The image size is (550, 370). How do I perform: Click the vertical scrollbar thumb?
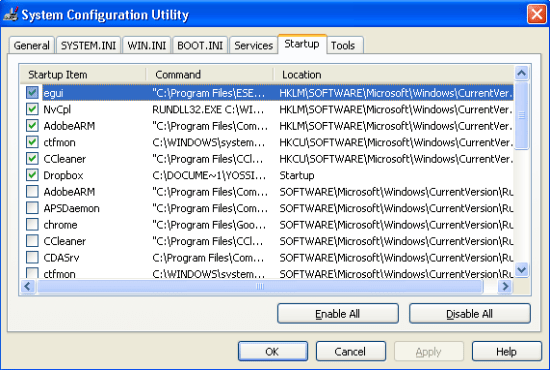(x=522, y=115)
